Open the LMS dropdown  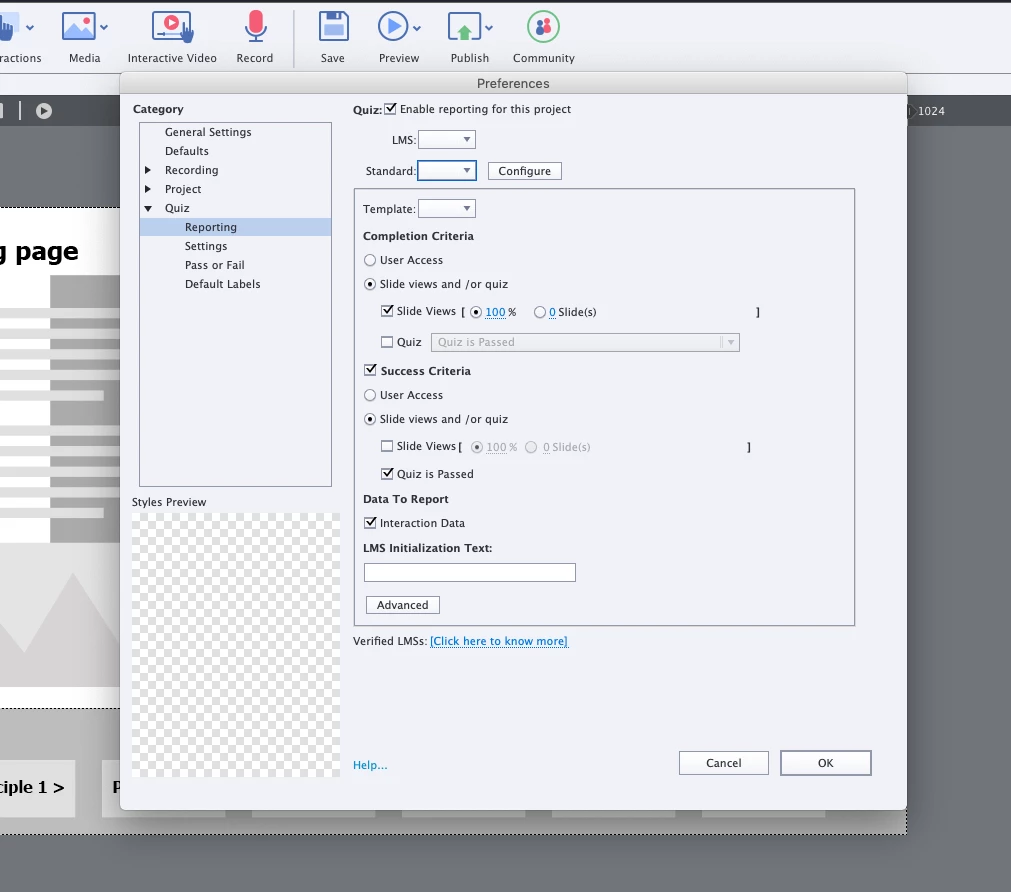[447, 139]
